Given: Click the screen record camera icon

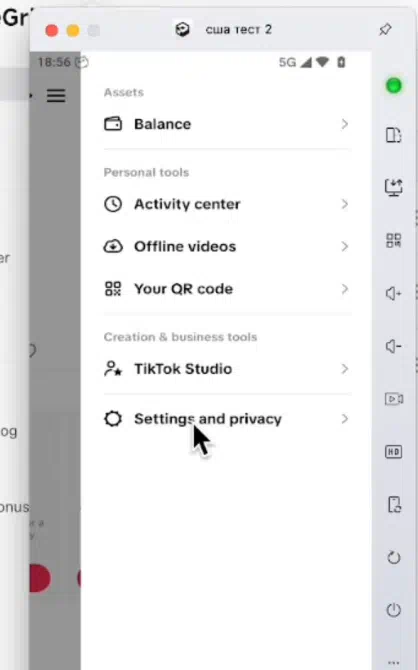Looking at the screenshot, I should 394,399.
